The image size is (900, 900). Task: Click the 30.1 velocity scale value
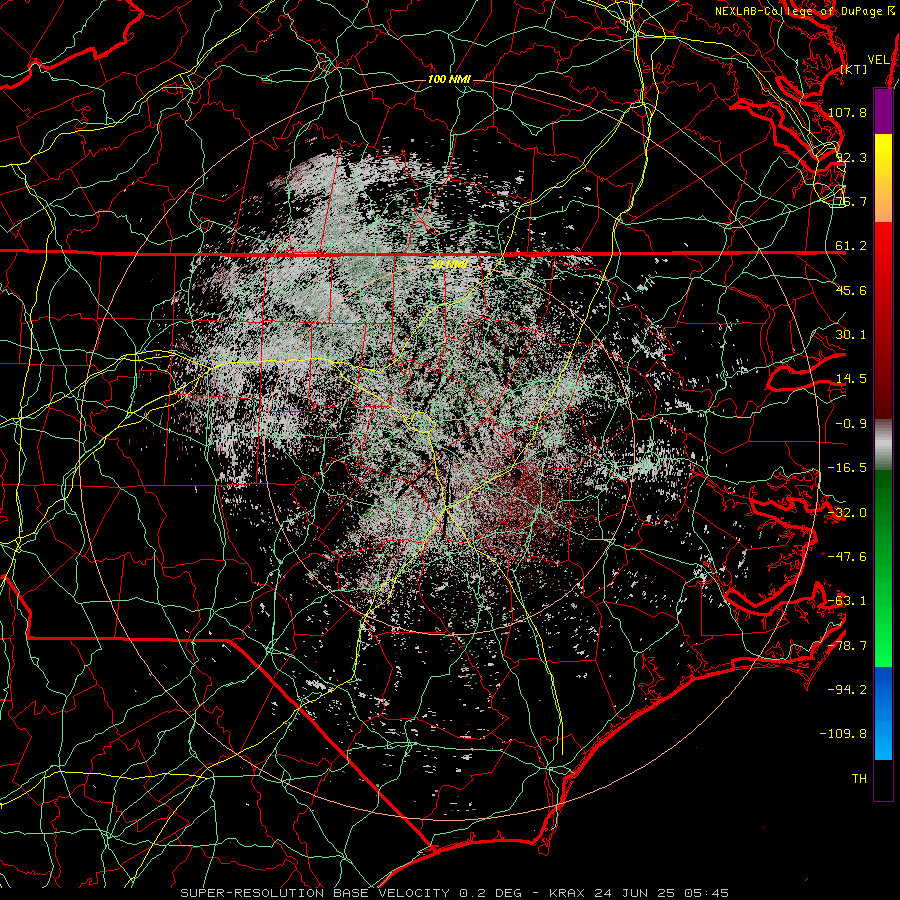point(851,335)
